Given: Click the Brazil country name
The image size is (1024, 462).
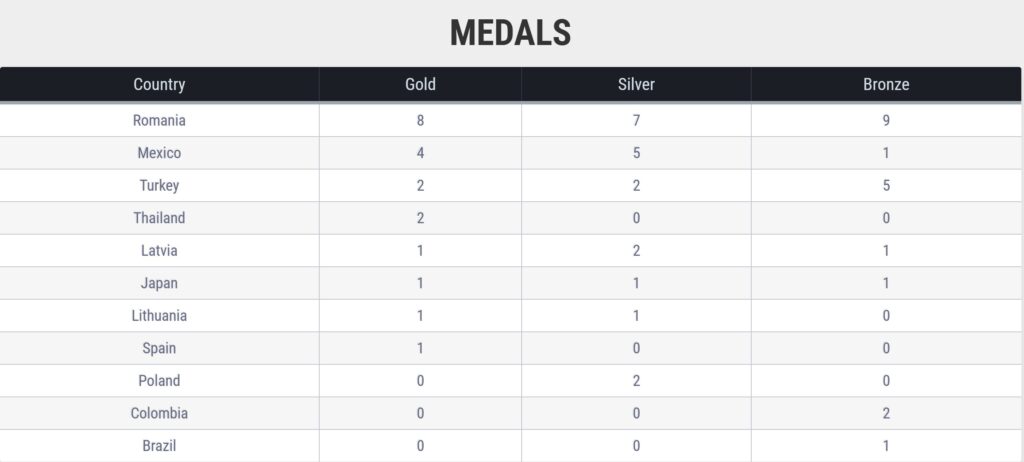Looking at the screenshot, I should (159, 446).
